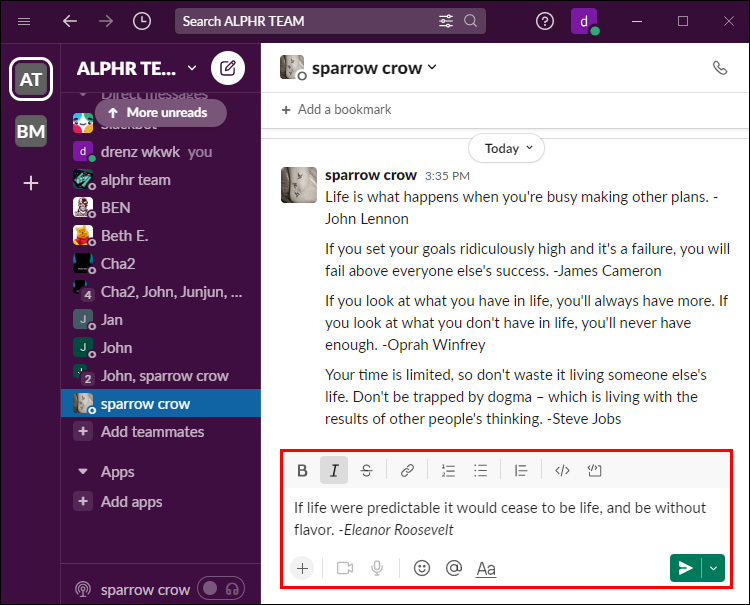Insert a link with the chain icon

click(407, 471)
